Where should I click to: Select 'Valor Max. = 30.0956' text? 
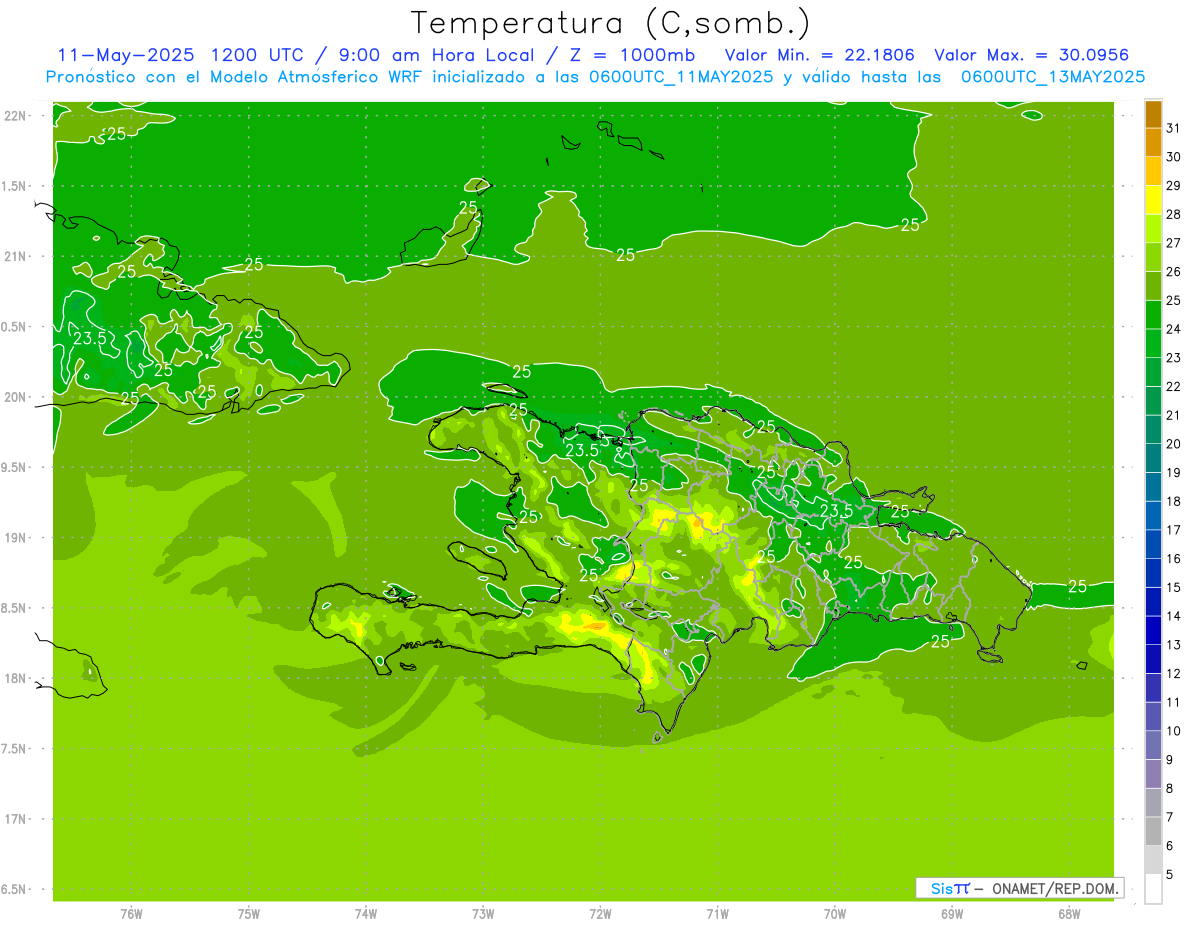(1034, 55)
